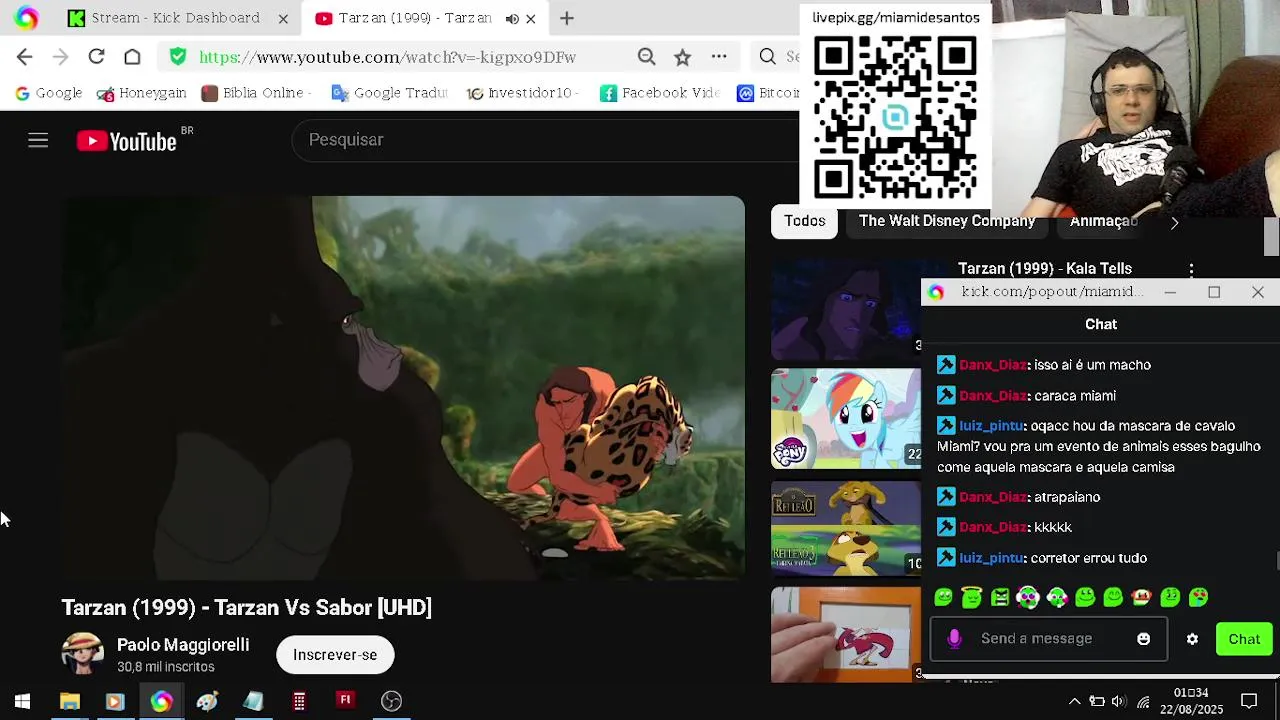Go to YouTube home via logo
This screenshot has width=1280, height=720.
coord(128,141)
